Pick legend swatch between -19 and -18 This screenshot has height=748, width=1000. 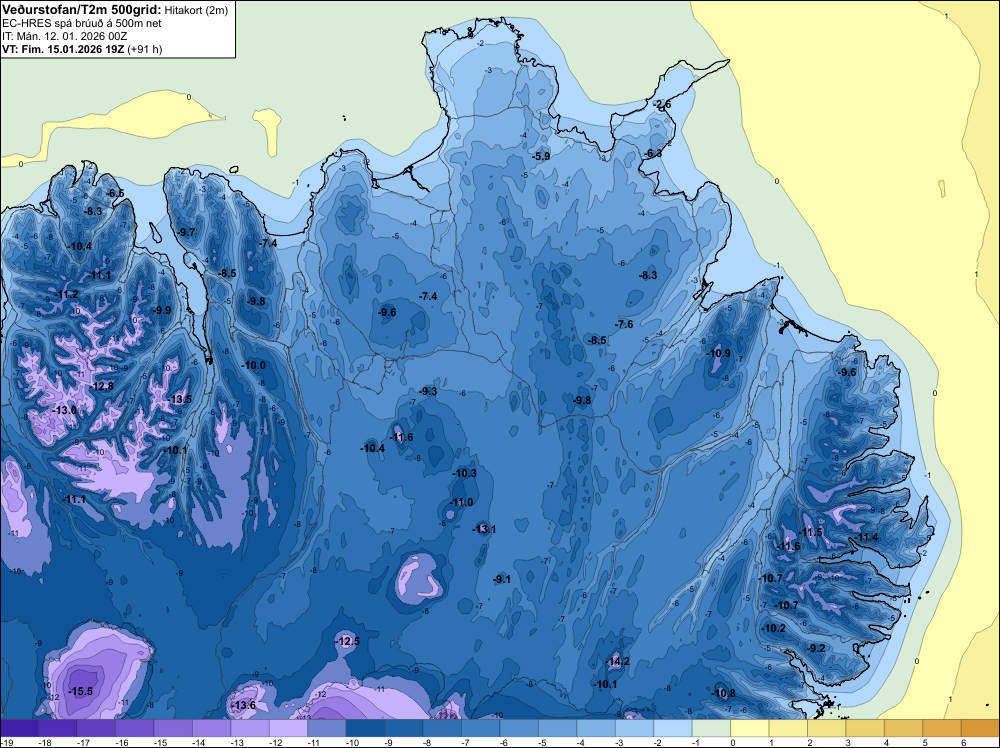click(19, 728)
